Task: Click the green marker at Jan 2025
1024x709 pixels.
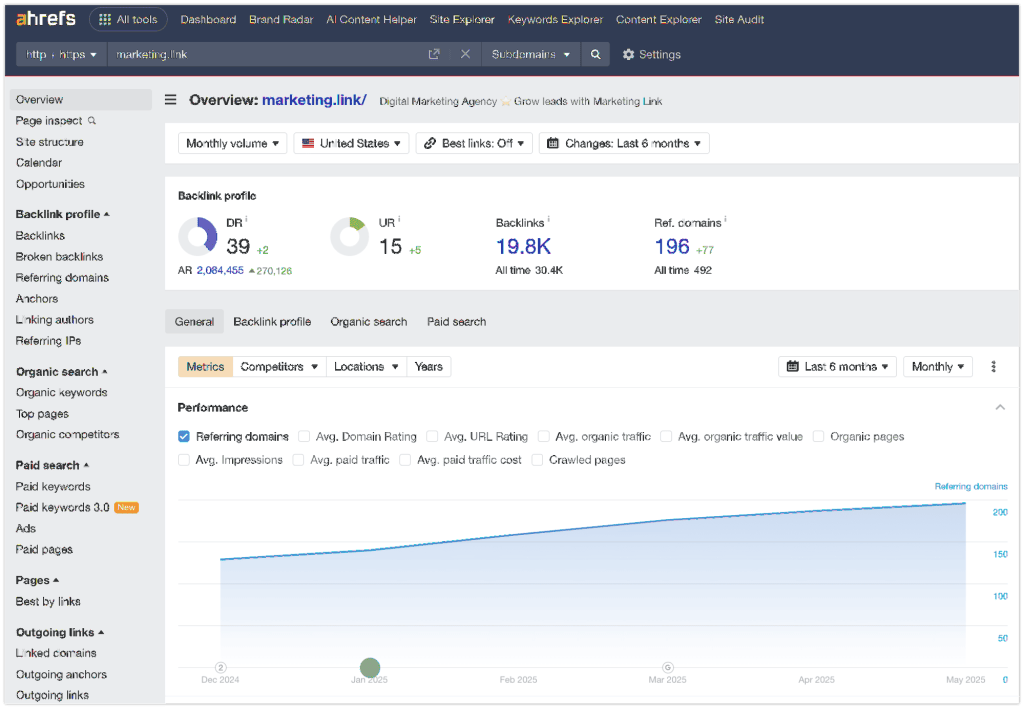Action: (x=370, y=667)
